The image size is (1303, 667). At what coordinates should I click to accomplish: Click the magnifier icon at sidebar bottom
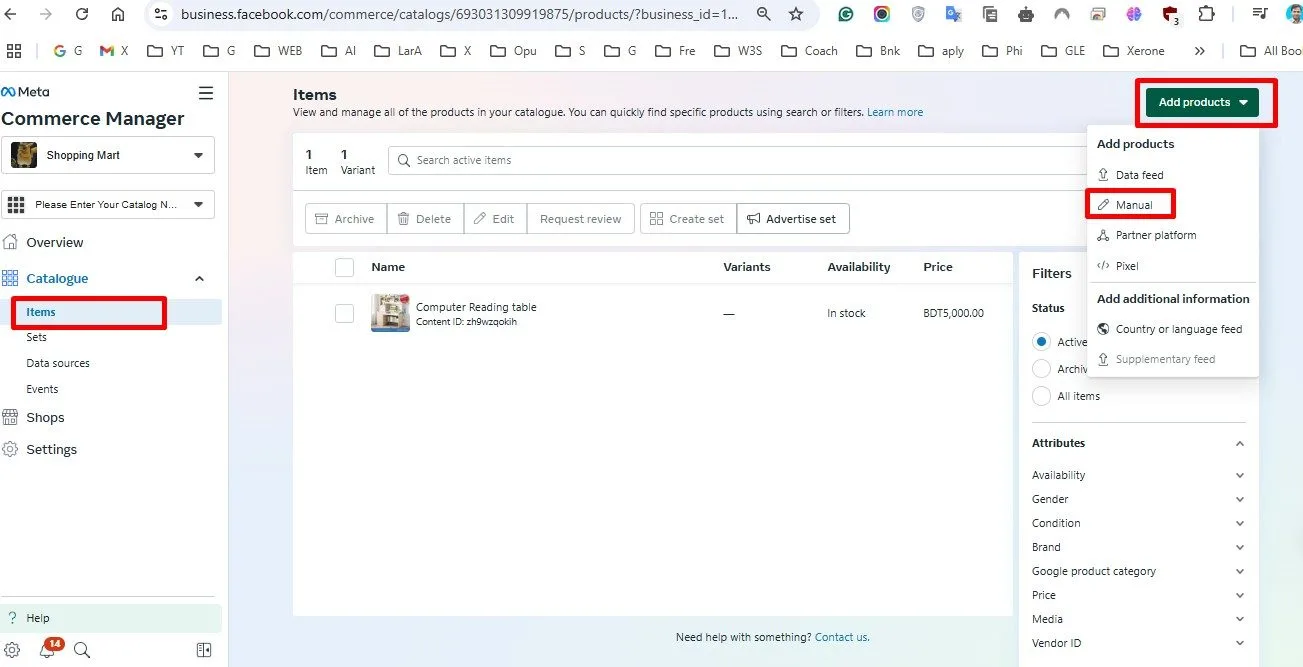point(82,650)
